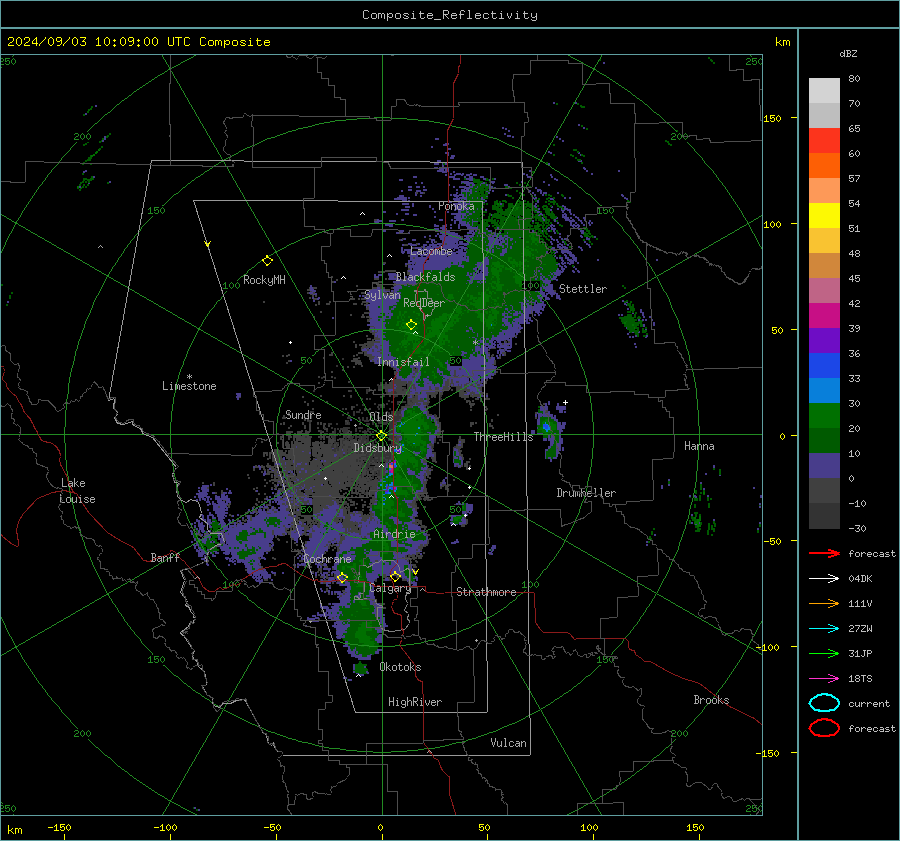Viewport: 900px width, 841px height.
Task: Click the Hanna town label
Action: (x=699, y=446)
